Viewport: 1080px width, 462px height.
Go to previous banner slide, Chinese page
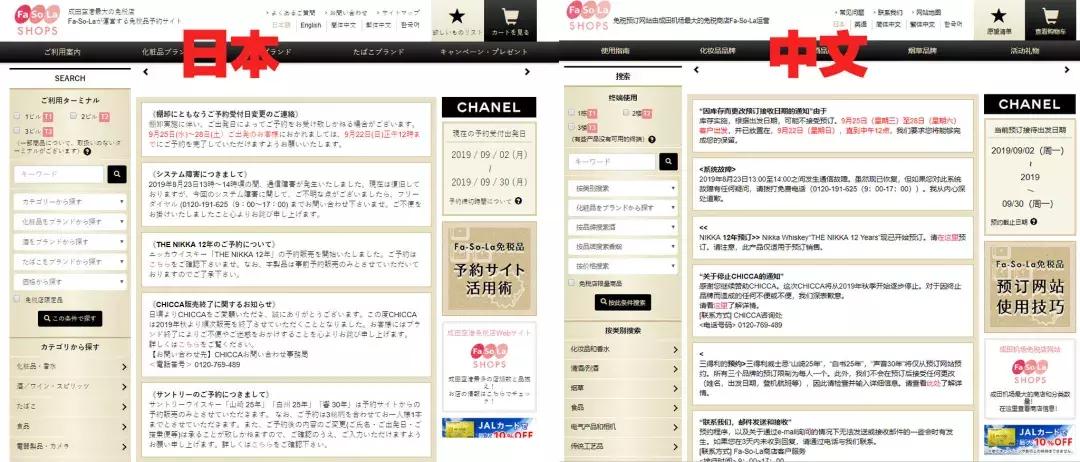pos(696,70)
